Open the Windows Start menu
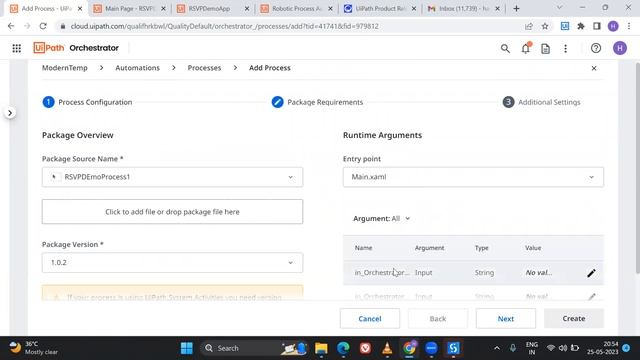Viewport: 640px width, 360px height. pyautogui.click(x=187, y=348)
